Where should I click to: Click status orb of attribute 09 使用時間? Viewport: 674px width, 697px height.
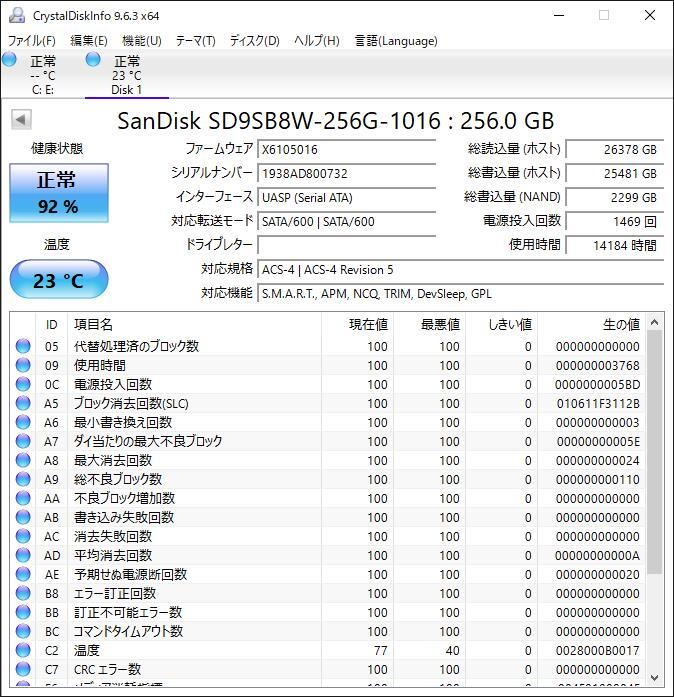pyautogui.click(x=23, y=365)
